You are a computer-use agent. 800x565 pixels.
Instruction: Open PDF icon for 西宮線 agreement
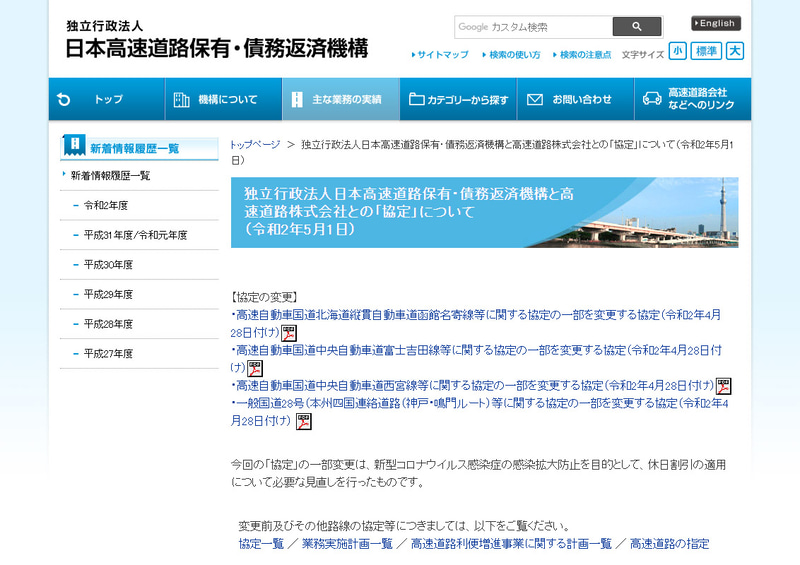coord(723,386)
